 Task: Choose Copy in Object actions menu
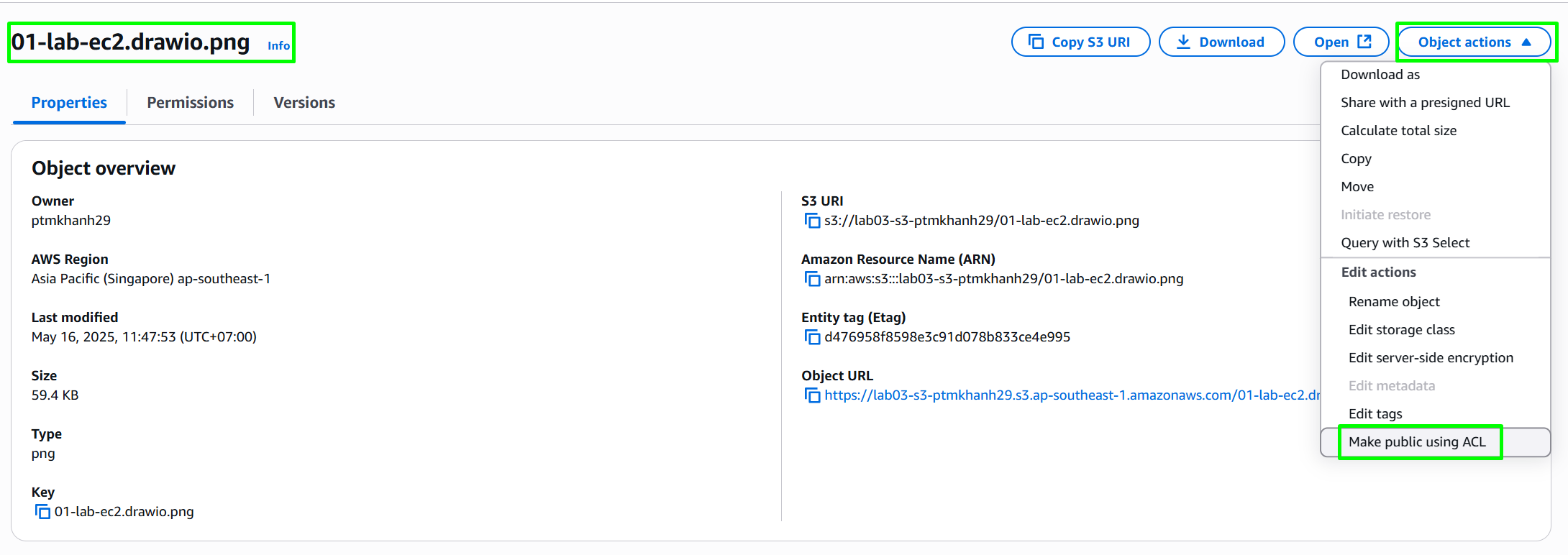[x=1435, y=159]
